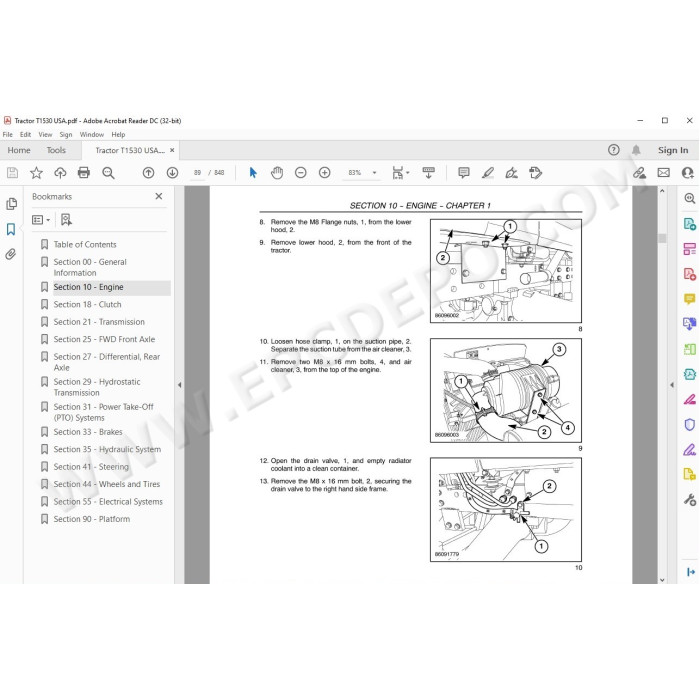
Task: Open the right pane search tool
Action: (x=690, y=199)
